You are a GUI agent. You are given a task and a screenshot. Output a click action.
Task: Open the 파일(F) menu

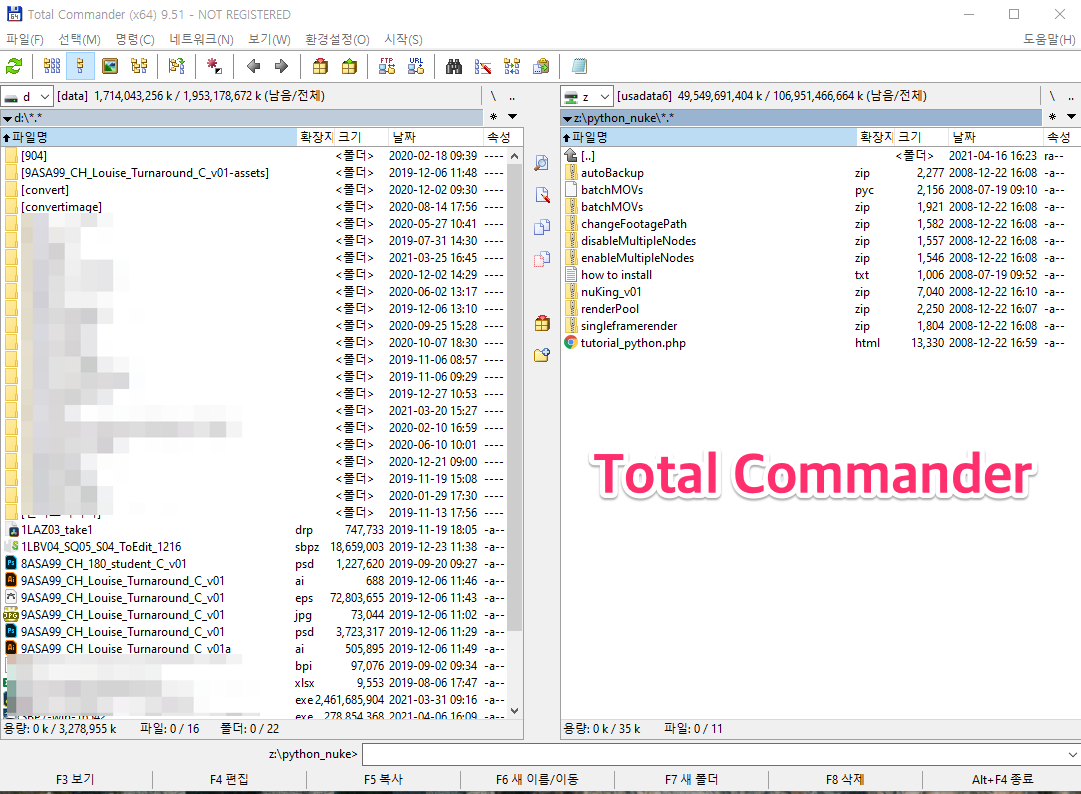25,39
